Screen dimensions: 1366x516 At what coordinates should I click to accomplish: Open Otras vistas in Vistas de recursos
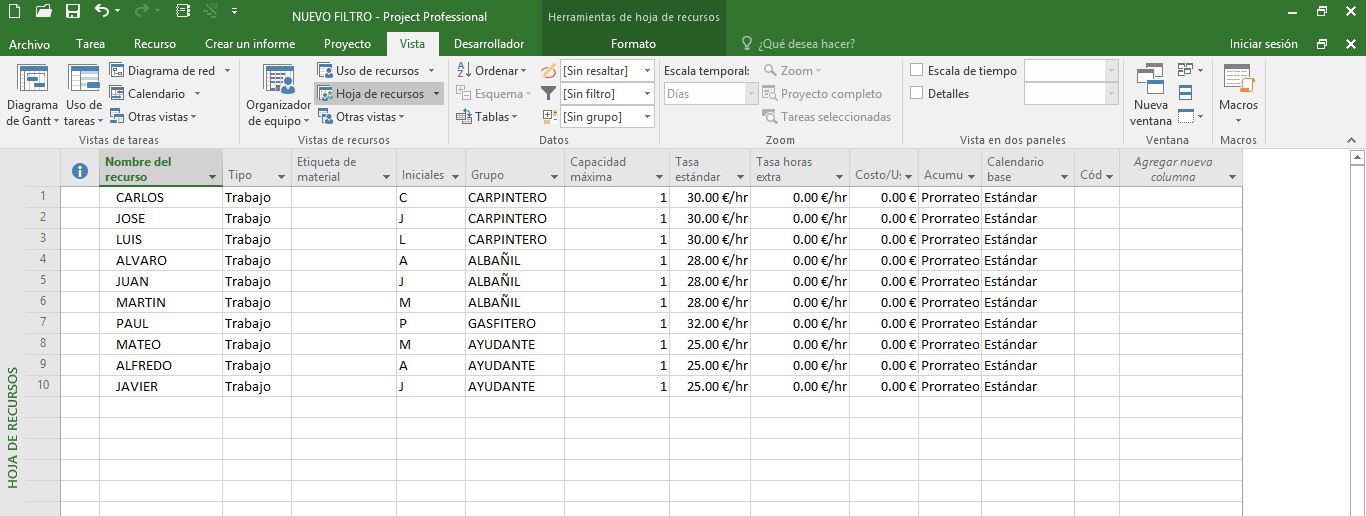(x=362, y=117)
